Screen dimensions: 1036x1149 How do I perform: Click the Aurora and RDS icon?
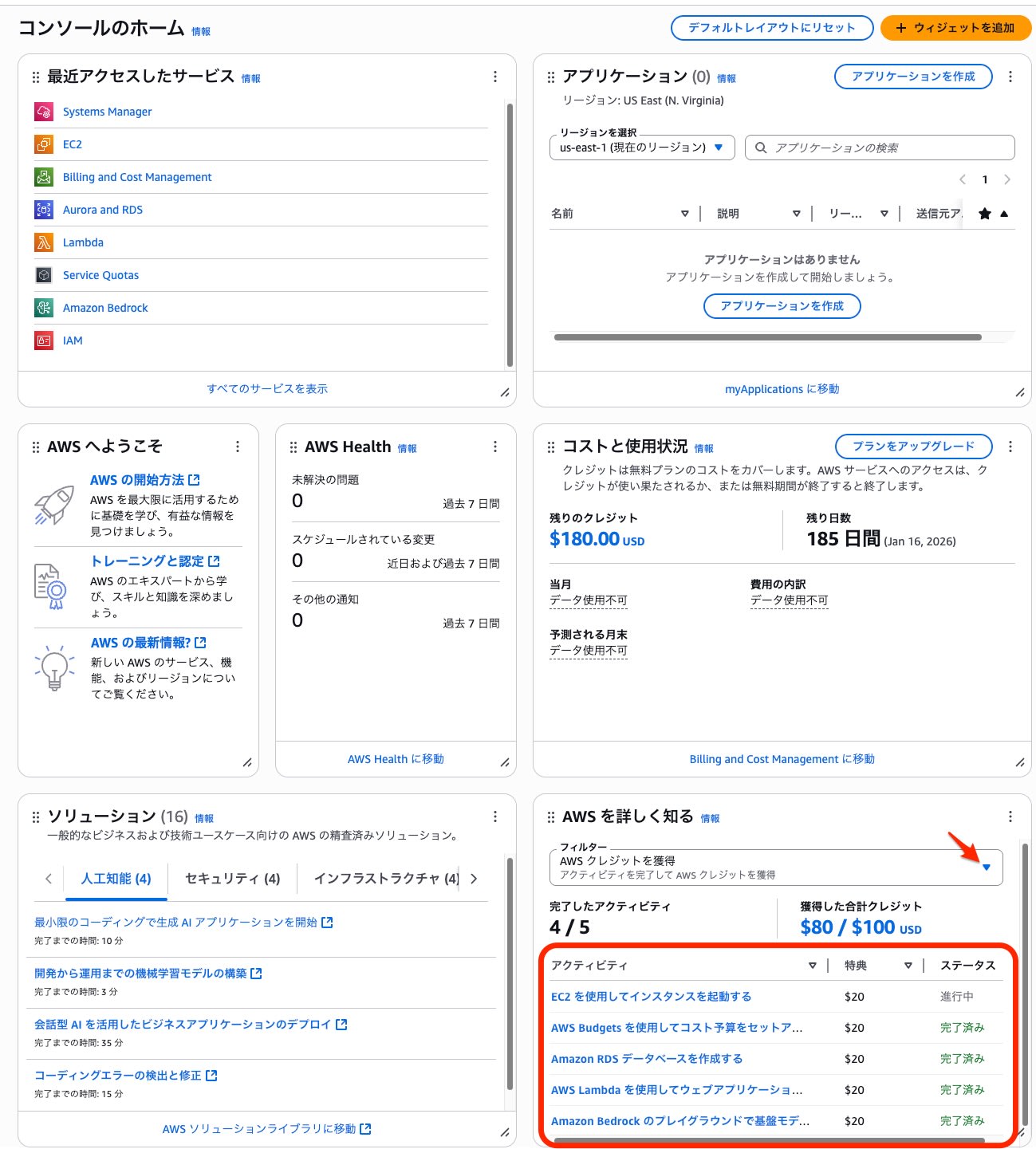click(44, 210)
